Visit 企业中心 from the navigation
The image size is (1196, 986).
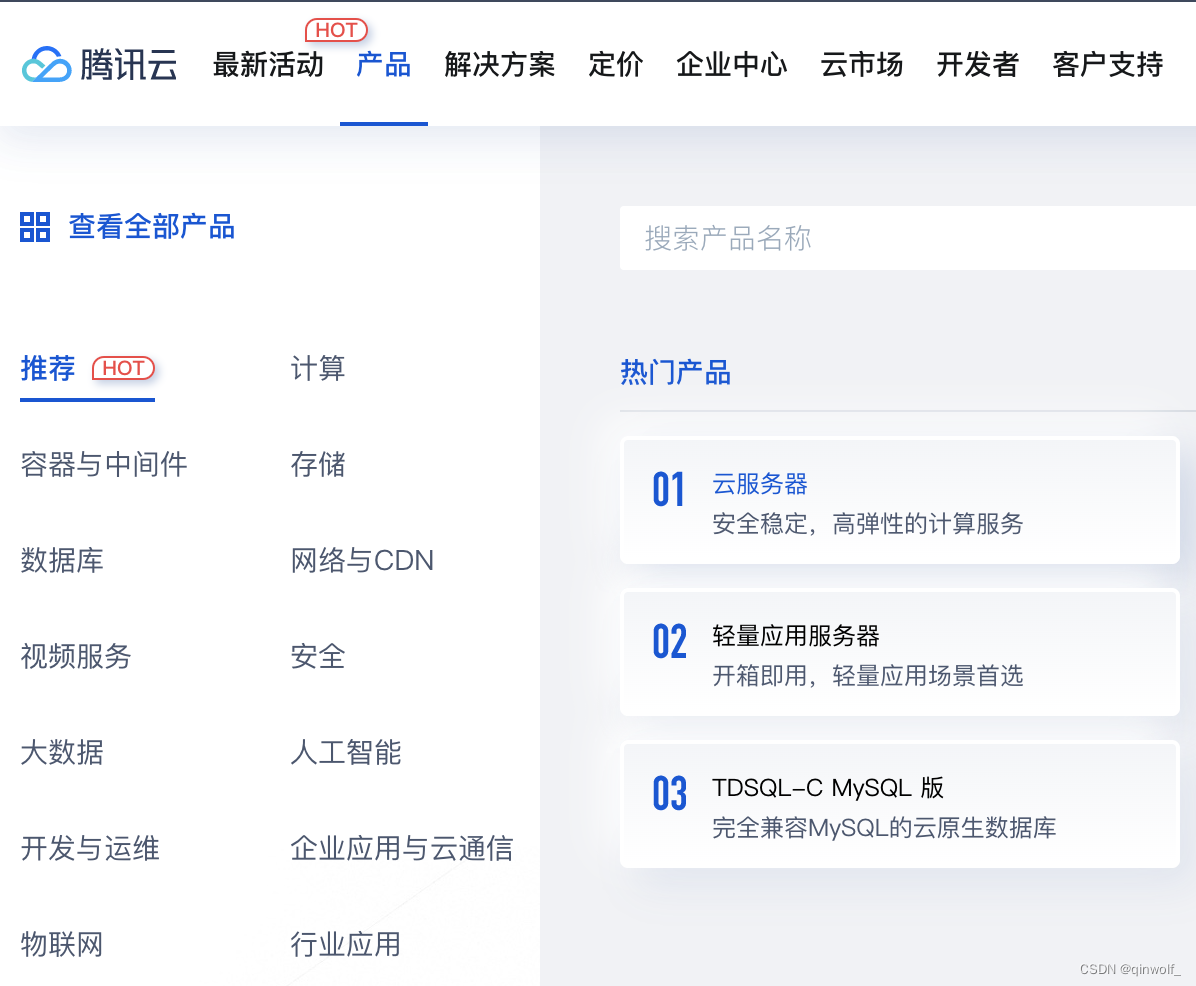click(731, 64)
